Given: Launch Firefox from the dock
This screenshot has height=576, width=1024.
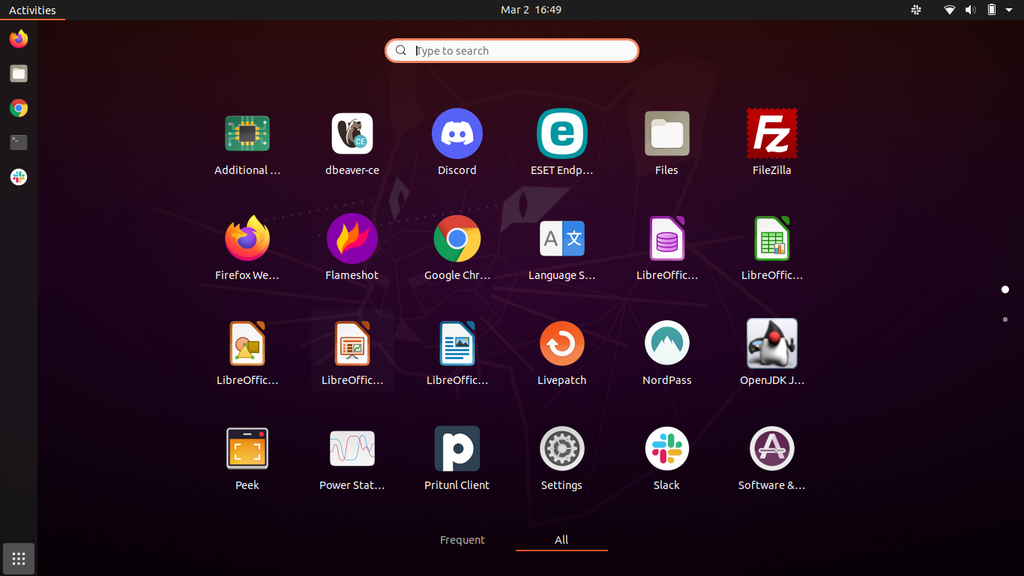Looking at the screenshot, I should pos(17,39).
